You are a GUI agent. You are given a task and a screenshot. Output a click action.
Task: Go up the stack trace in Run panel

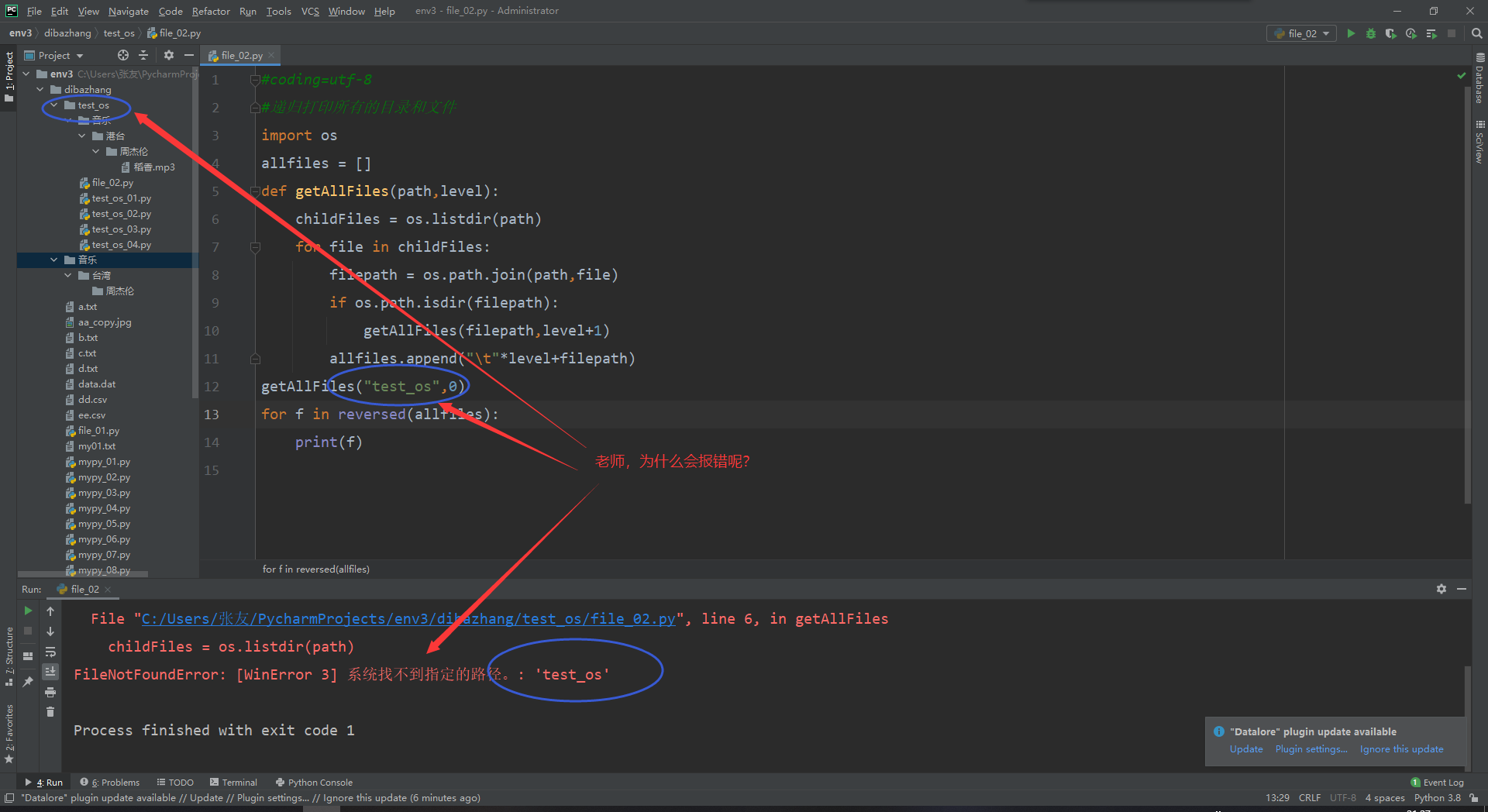point(50,611)
